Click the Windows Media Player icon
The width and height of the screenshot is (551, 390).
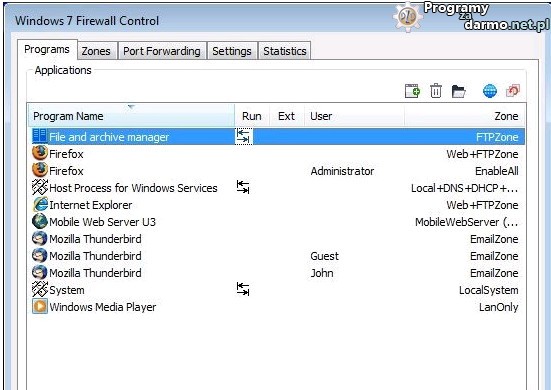40,306
